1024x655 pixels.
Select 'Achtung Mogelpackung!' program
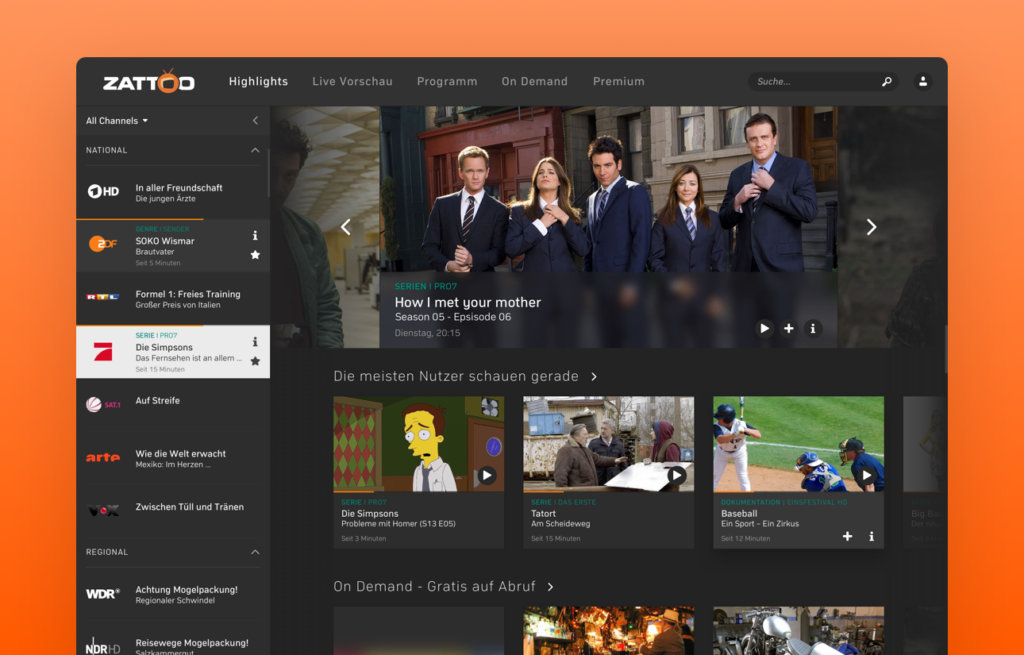click(x=186, y=590)
